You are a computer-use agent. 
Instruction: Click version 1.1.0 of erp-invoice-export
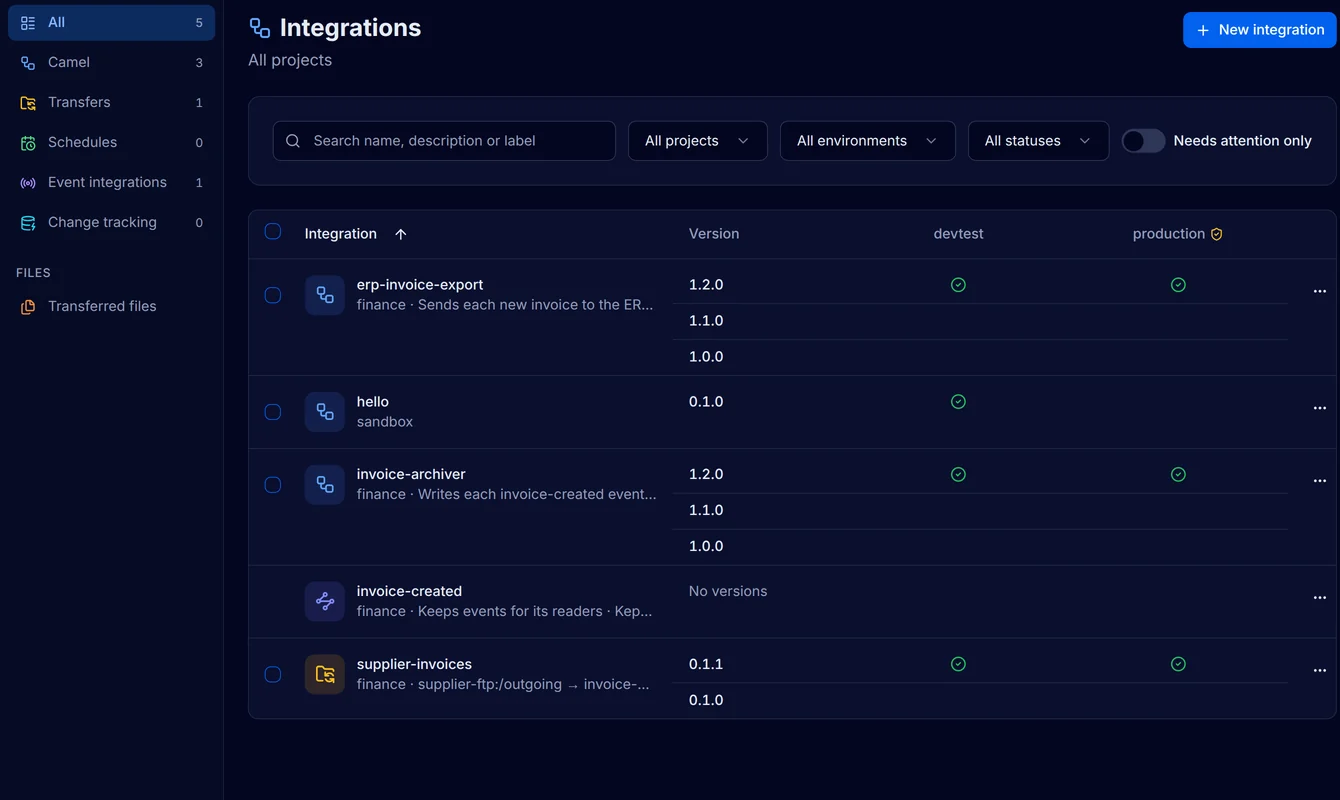click(x=706, y=321)
